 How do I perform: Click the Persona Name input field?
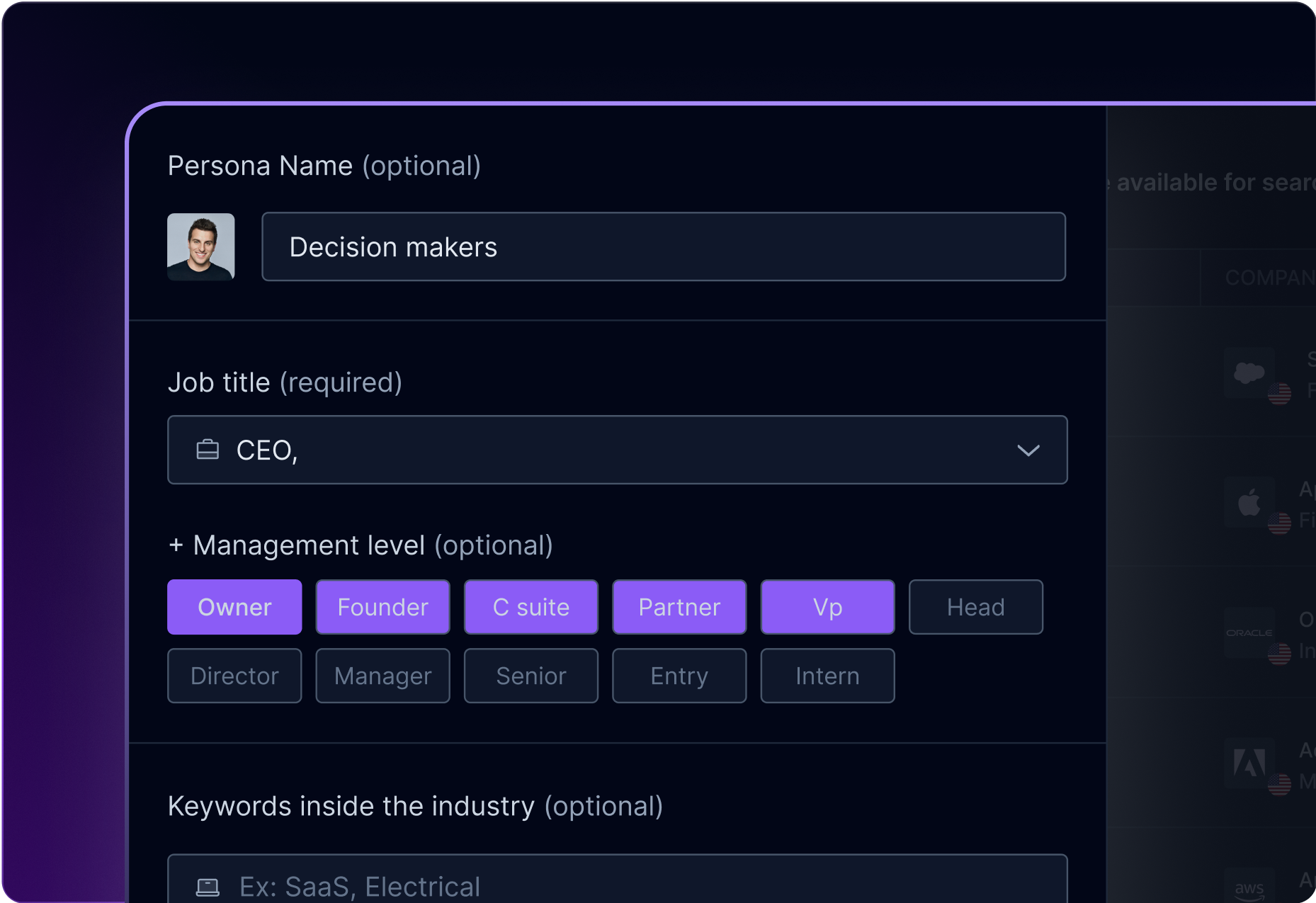click(x=663, y=246)
